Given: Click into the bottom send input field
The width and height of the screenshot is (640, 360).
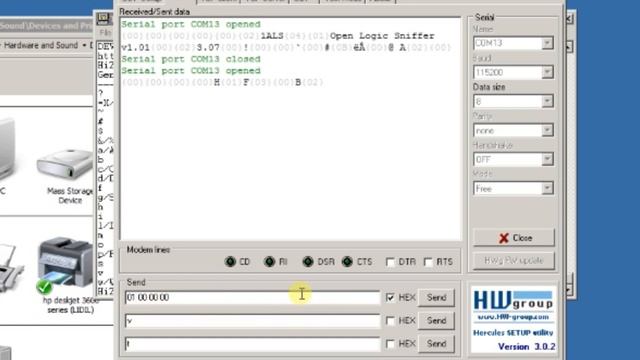Looking at the screenshot, I should (x=252, y=344).
